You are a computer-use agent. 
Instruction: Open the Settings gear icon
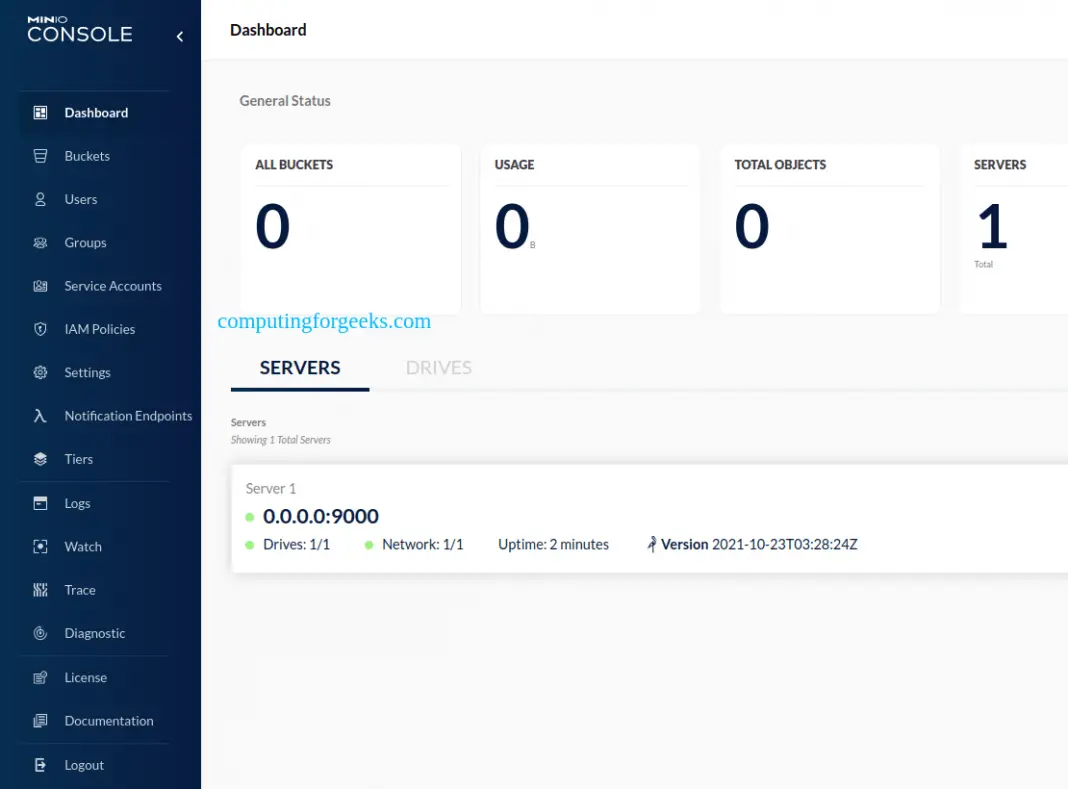pos(39,372)
